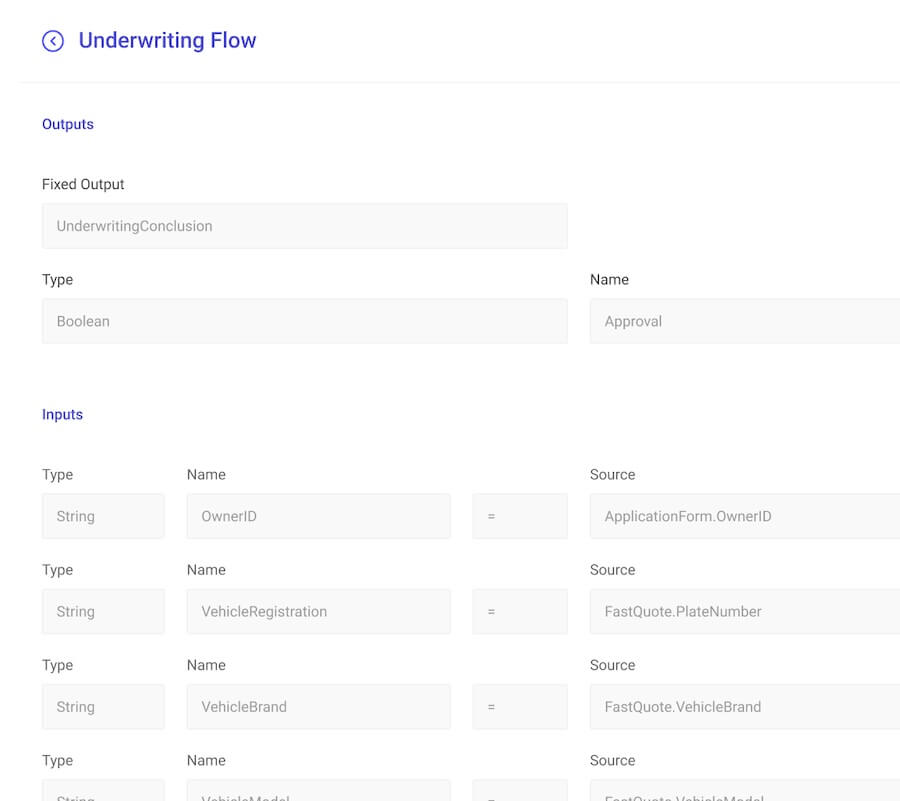Open the operator field in the VehicleBrand row
The width and height of the screenshot is (900, 801).
[x=520, y=707]
